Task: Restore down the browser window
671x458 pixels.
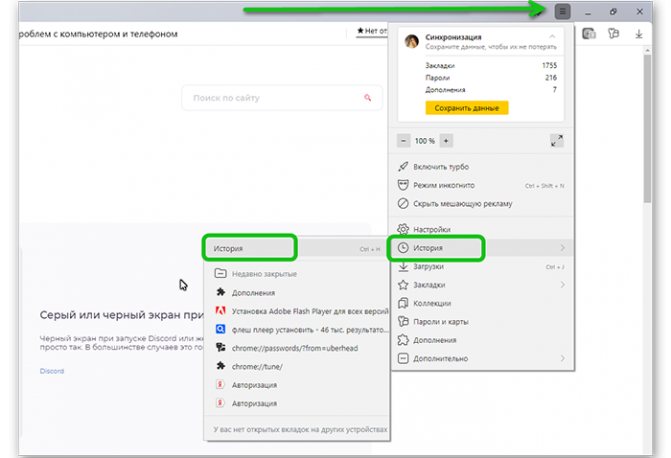Action: (x=613, y=12)
